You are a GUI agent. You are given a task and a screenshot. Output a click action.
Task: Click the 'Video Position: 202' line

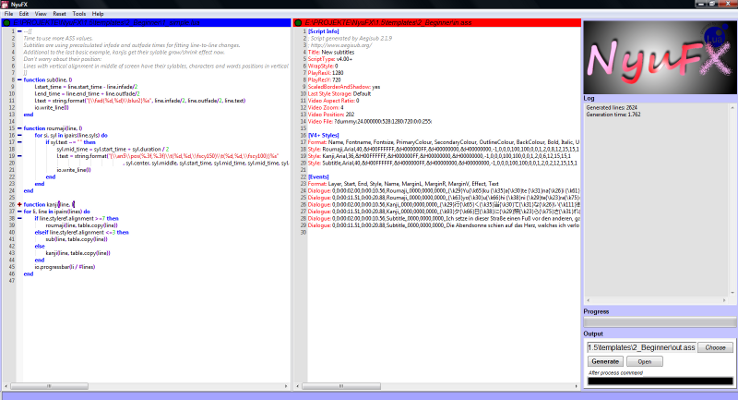(x=331, y=114)
